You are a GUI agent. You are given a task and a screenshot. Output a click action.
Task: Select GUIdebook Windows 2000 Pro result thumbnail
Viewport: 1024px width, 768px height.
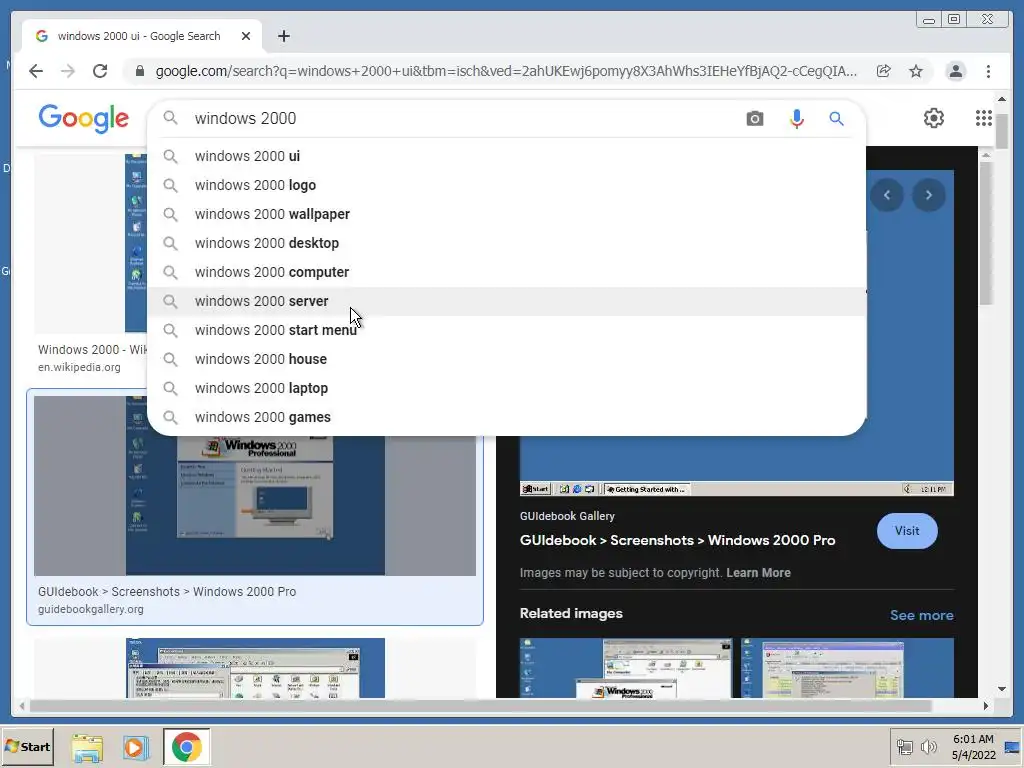(255, 504)
